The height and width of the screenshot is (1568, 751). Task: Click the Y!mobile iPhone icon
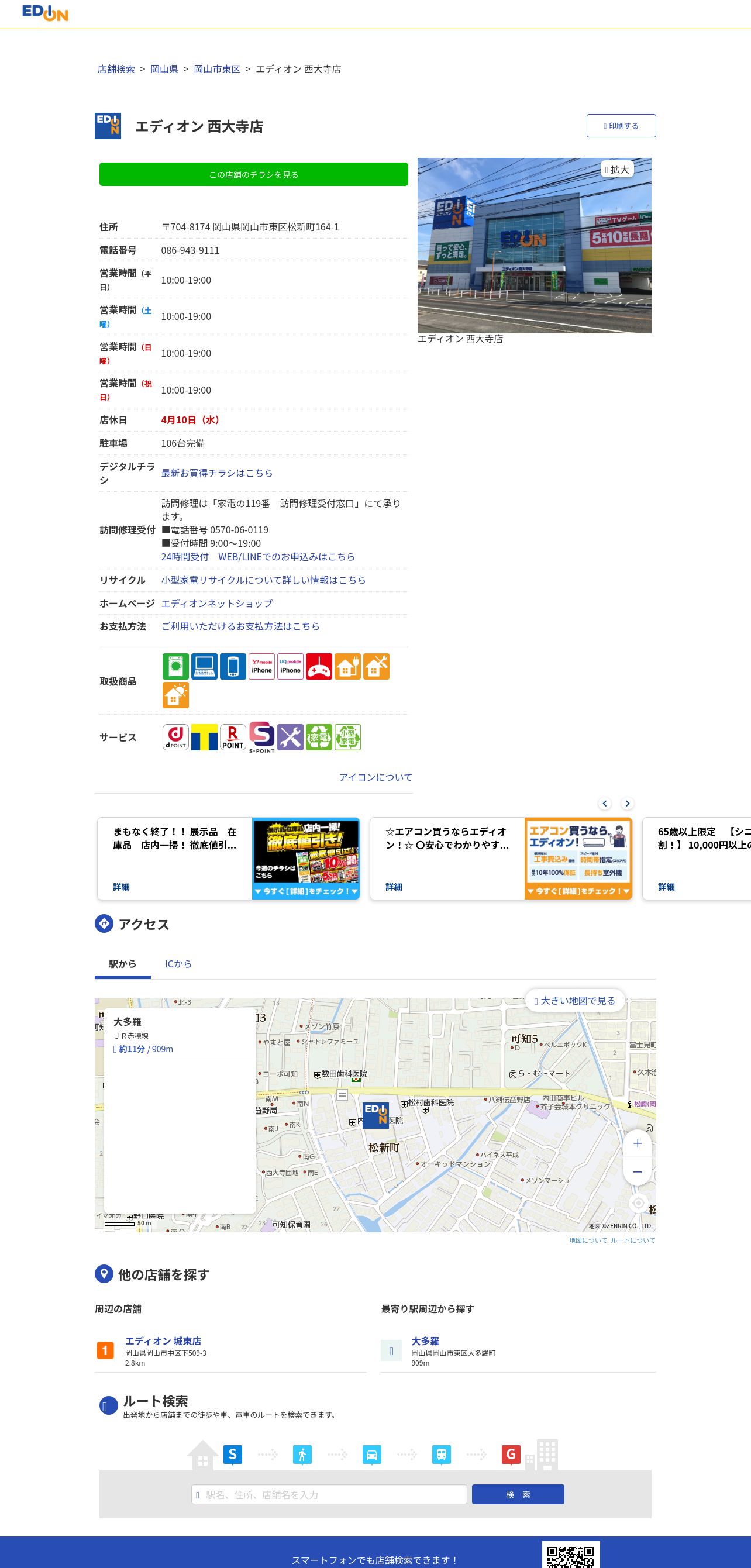261,667
